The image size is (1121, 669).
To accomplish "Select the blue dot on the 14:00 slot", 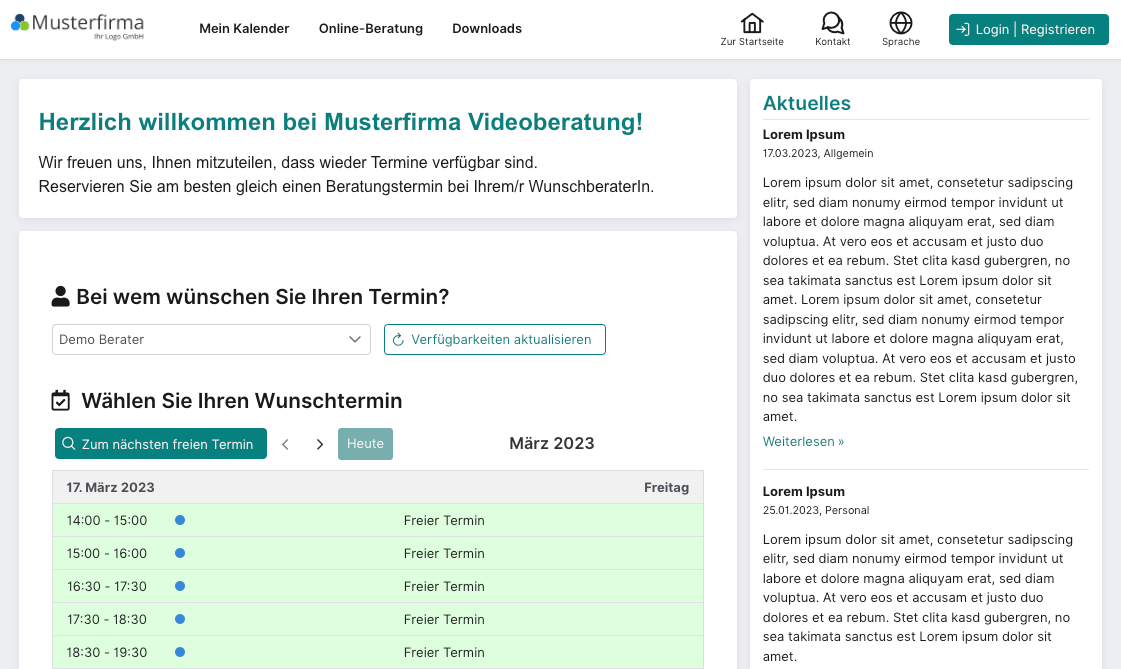I will point(180,520).
